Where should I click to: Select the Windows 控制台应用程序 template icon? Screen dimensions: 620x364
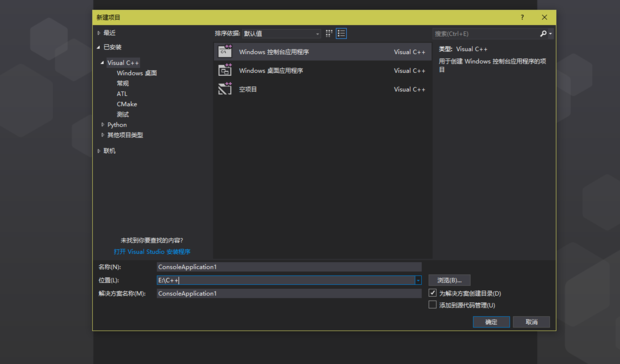[x=225, y=52]
